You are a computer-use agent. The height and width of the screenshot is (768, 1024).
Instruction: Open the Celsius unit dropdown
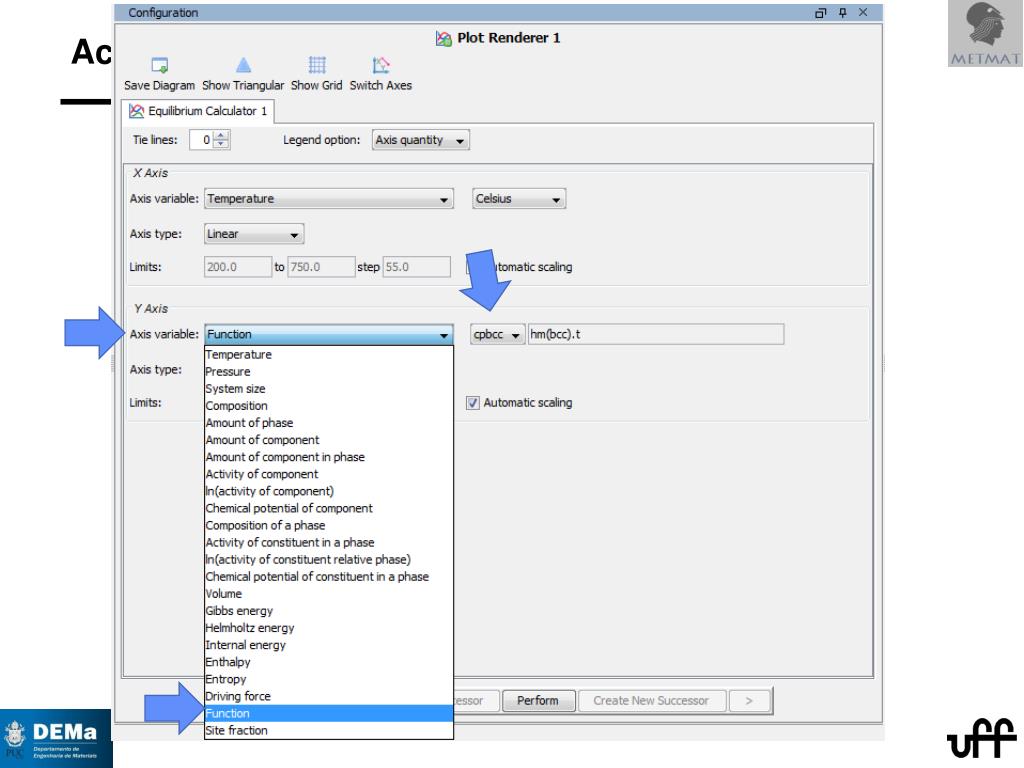(519, 199)
